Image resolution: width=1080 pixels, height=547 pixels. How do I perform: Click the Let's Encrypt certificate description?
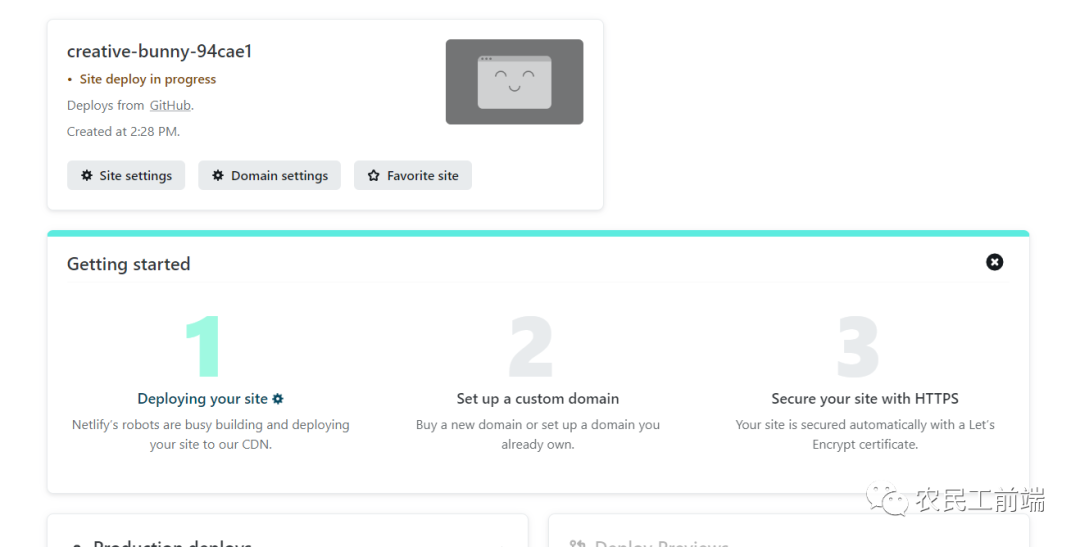click(865, 435)
